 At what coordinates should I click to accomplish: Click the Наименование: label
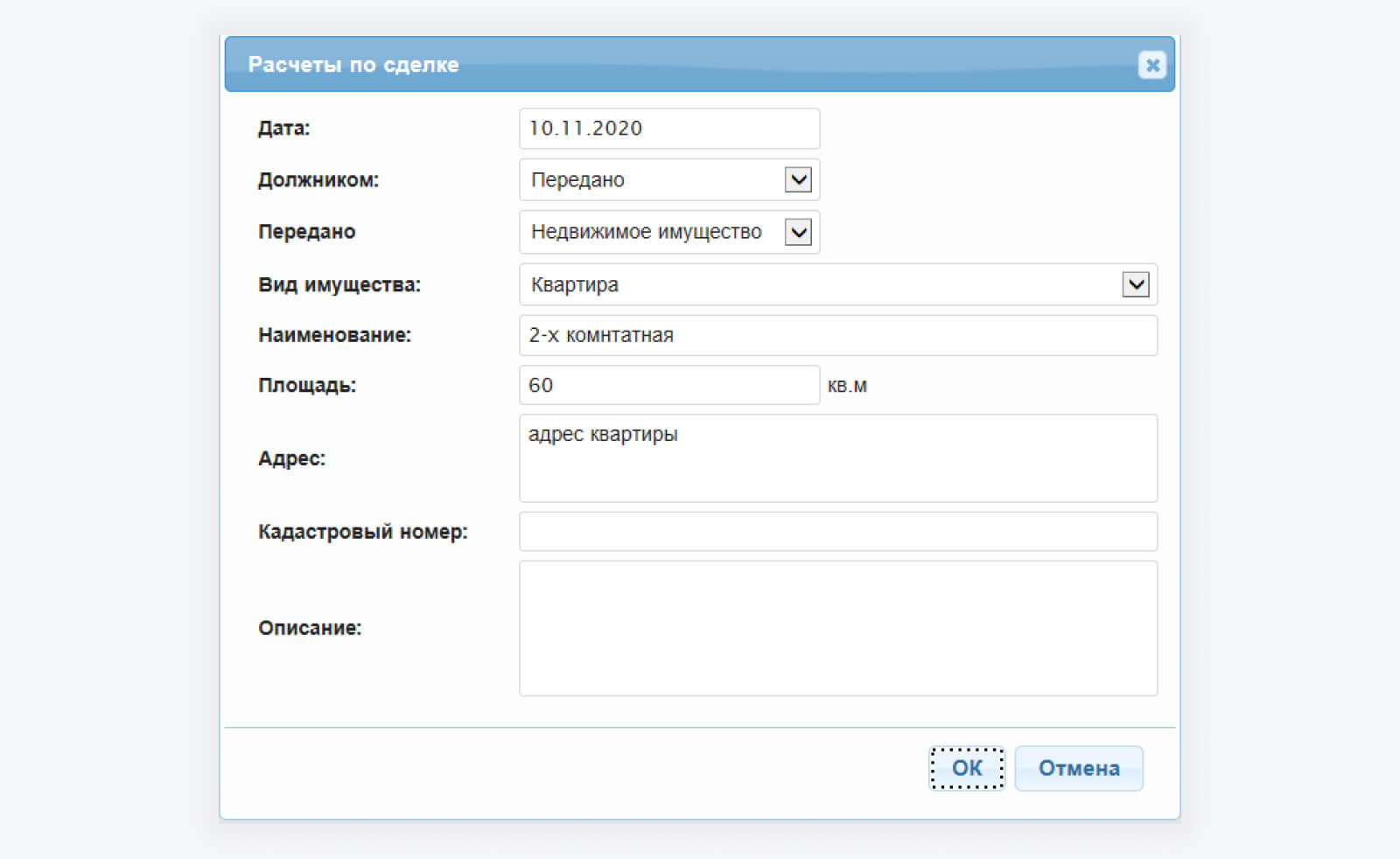click(x=334, y=335)
